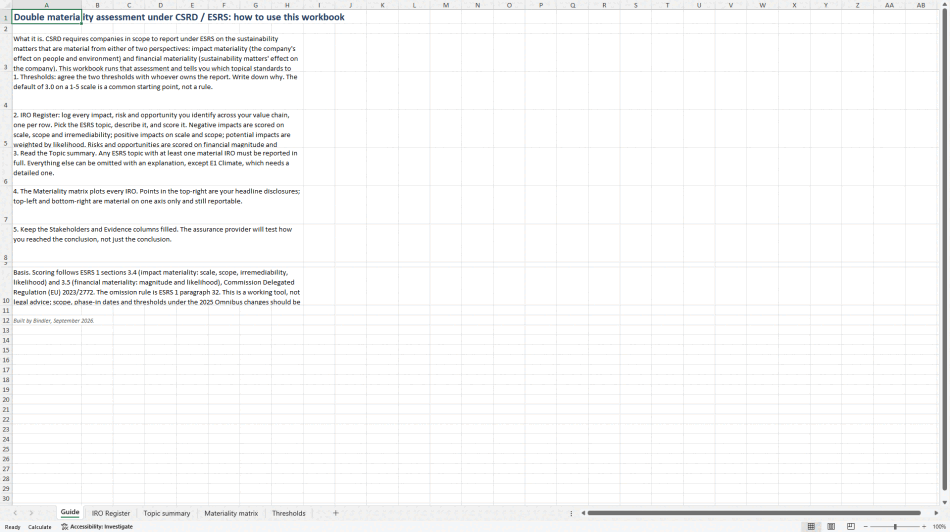This screenshot has width=950, height=532.
Task: Add a new sheet with plus icon
Action: click(336, 513)
